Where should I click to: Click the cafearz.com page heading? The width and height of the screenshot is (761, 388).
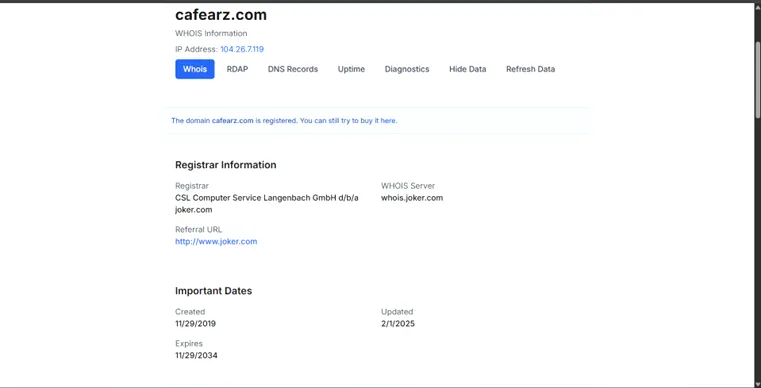tap(221, 15)
